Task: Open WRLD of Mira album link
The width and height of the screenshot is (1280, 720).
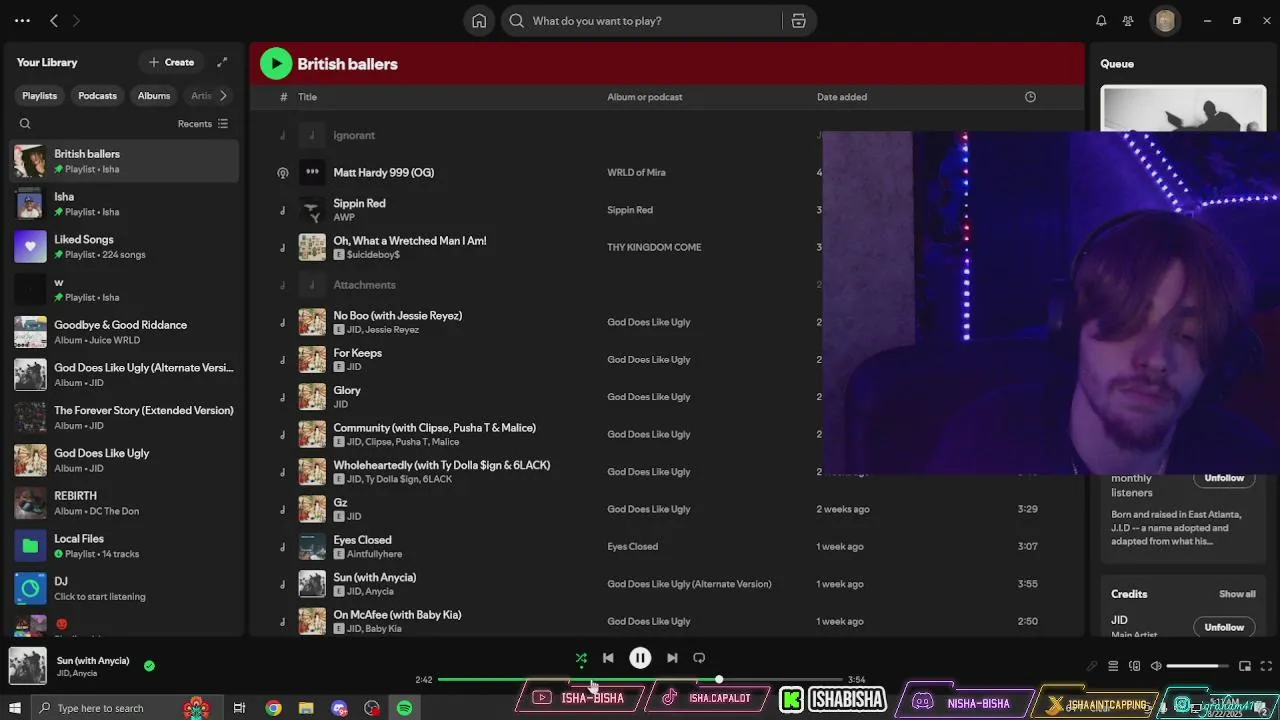Action: pos(636,172)
